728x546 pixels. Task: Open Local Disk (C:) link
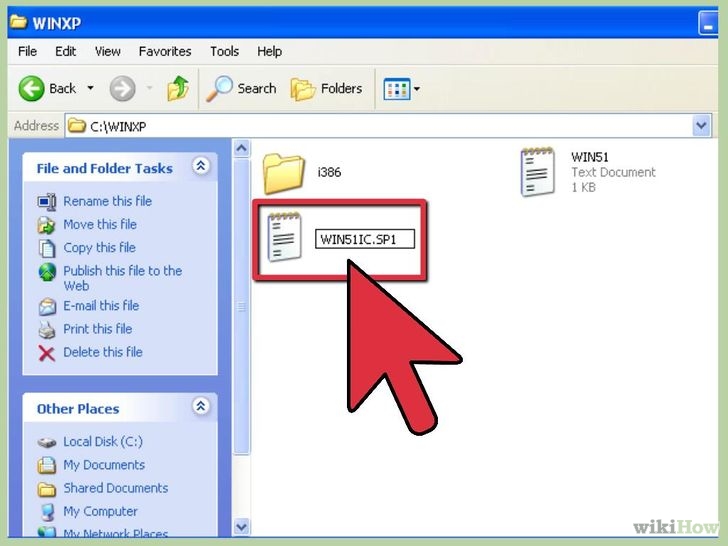[103, 442]
